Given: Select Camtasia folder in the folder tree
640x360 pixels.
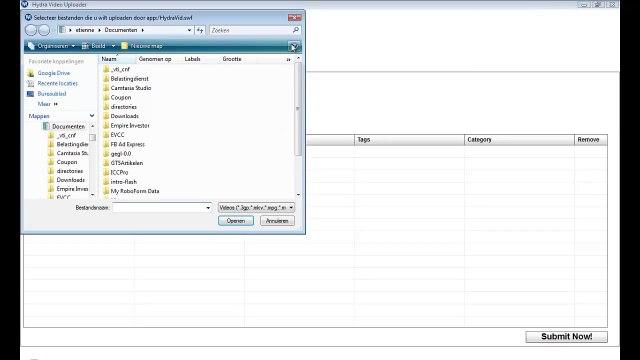Looking at the screenshot, I should pyautogui.click(x=68, y=153).
